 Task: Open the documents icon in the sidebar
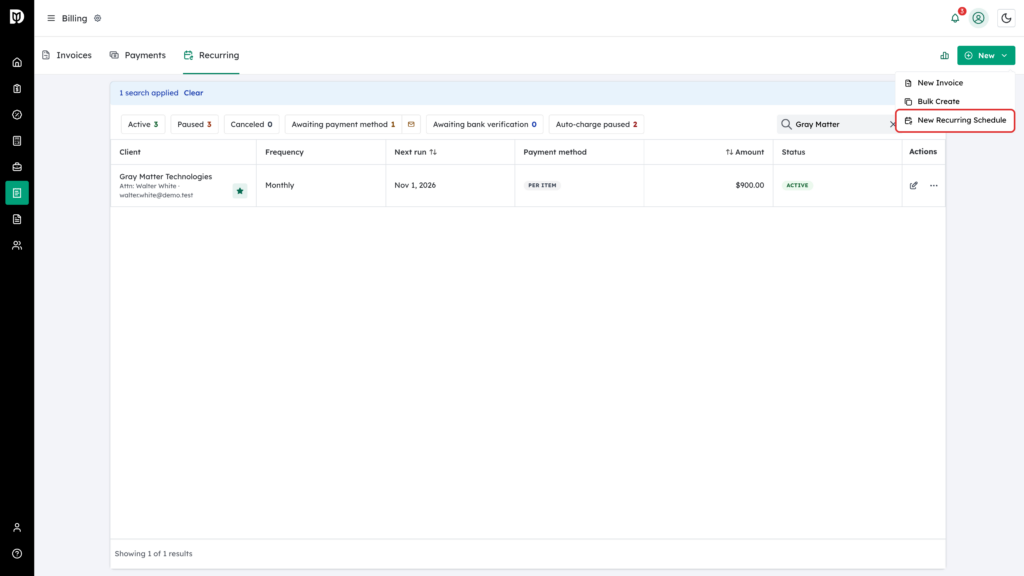point(17,219)
